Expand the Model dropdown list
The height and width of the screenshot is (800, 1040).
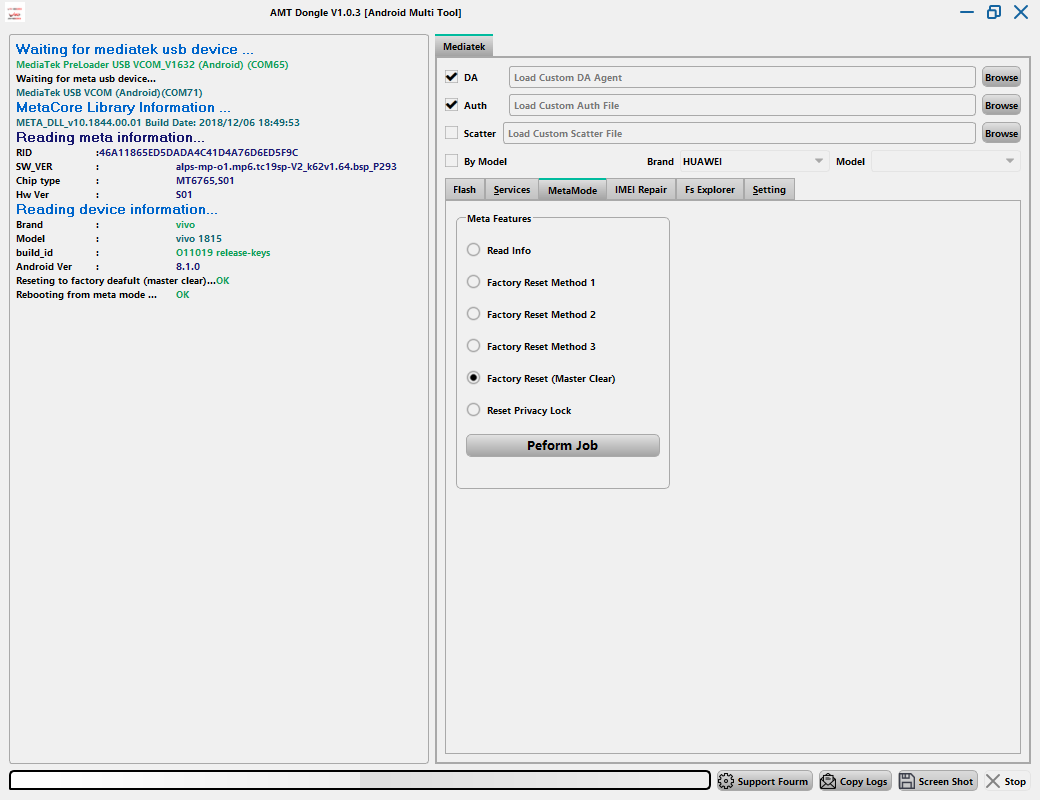pyautogui.click(x=946, y=161)
